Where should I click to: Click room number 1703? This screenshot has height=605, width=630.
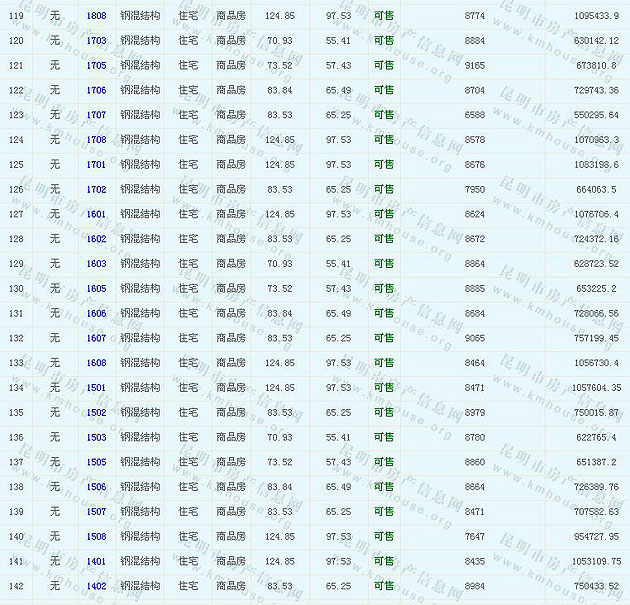(x=96, y=41)
